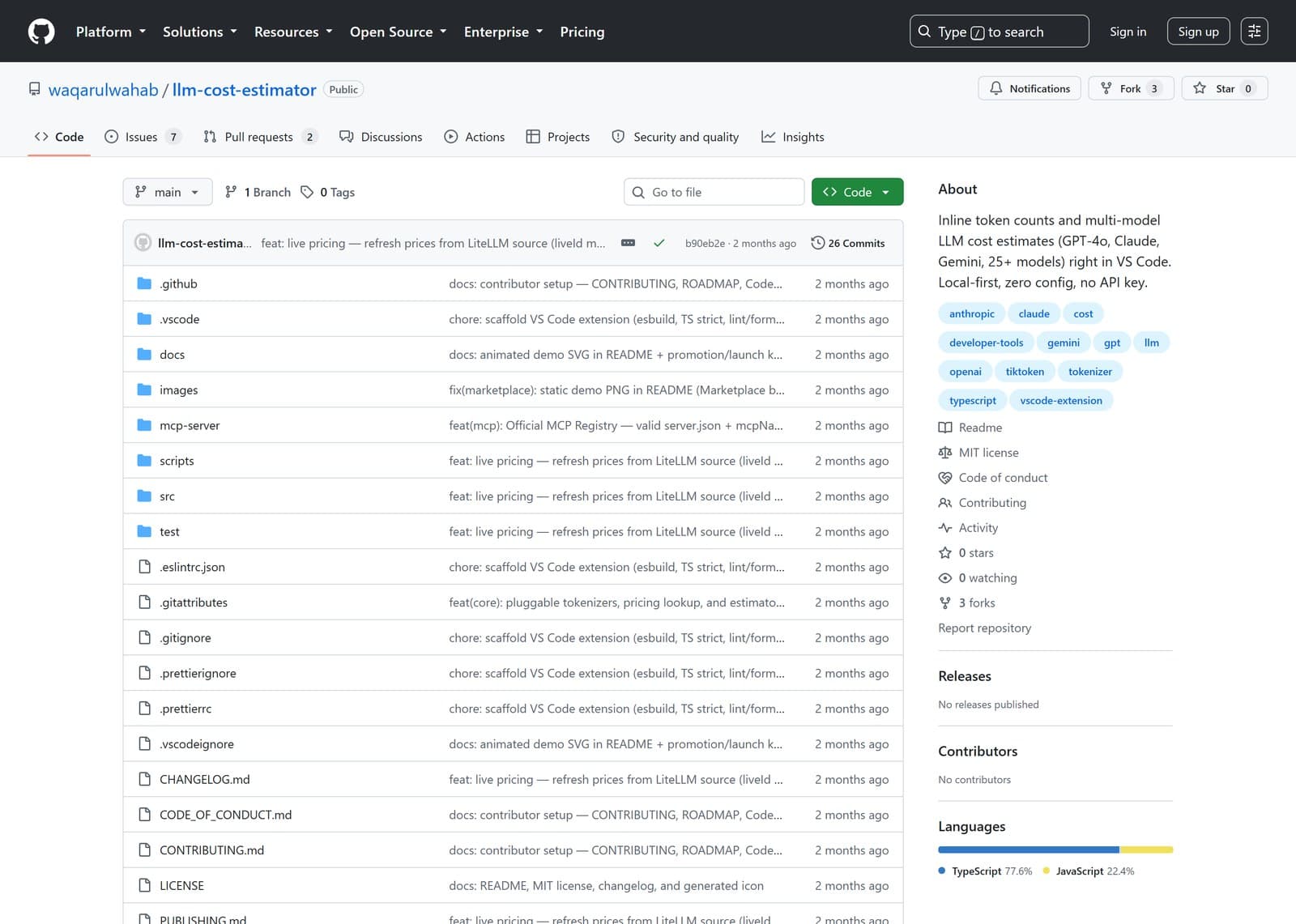Click the folder icon for .github
Image resolution: width=1296 pixels, height=924 pixels.
coord(144,283)
